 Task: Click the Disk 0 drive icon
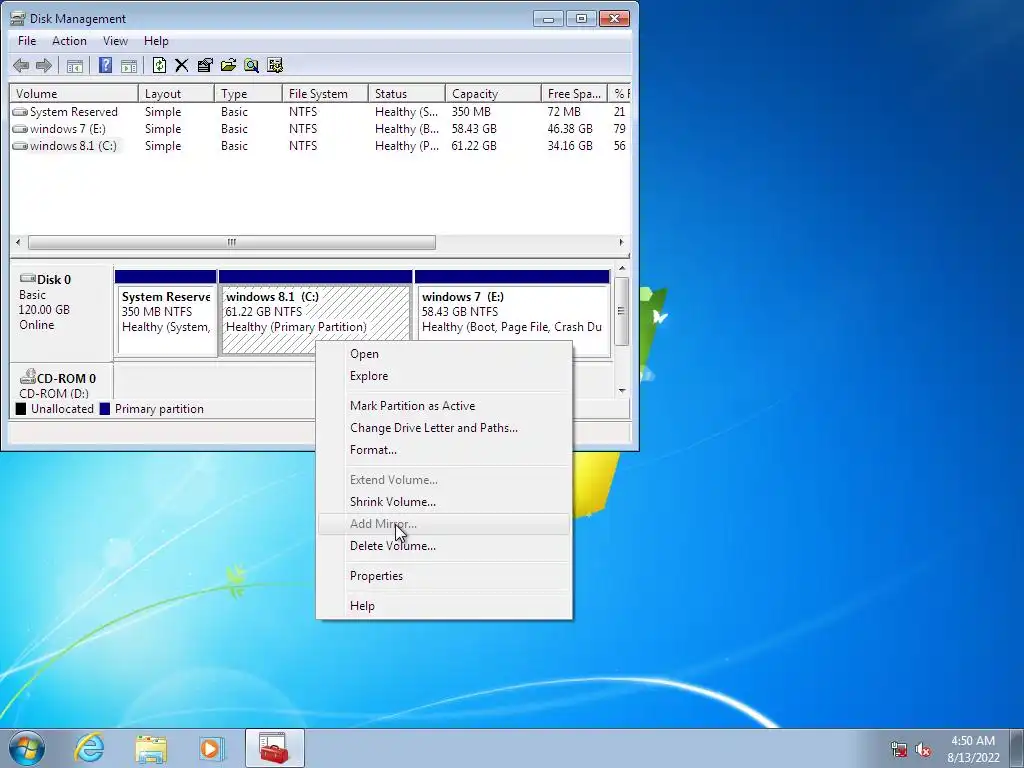pos(27,279)
